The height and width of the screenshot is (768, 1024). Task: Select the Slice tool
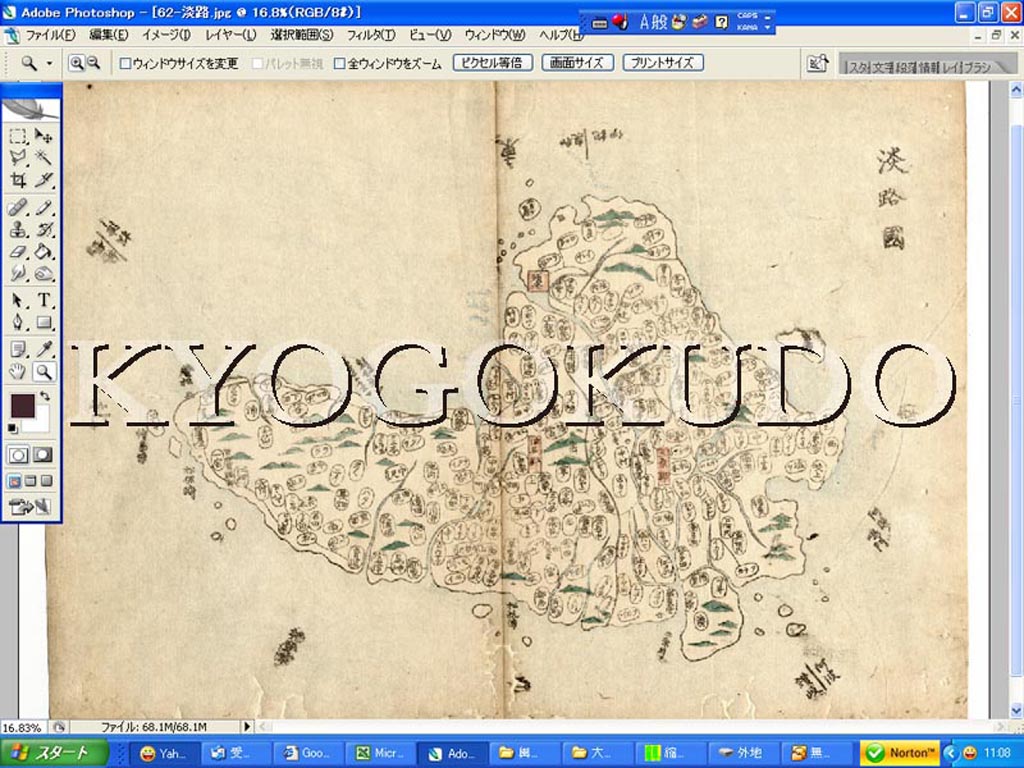point(43,180)
